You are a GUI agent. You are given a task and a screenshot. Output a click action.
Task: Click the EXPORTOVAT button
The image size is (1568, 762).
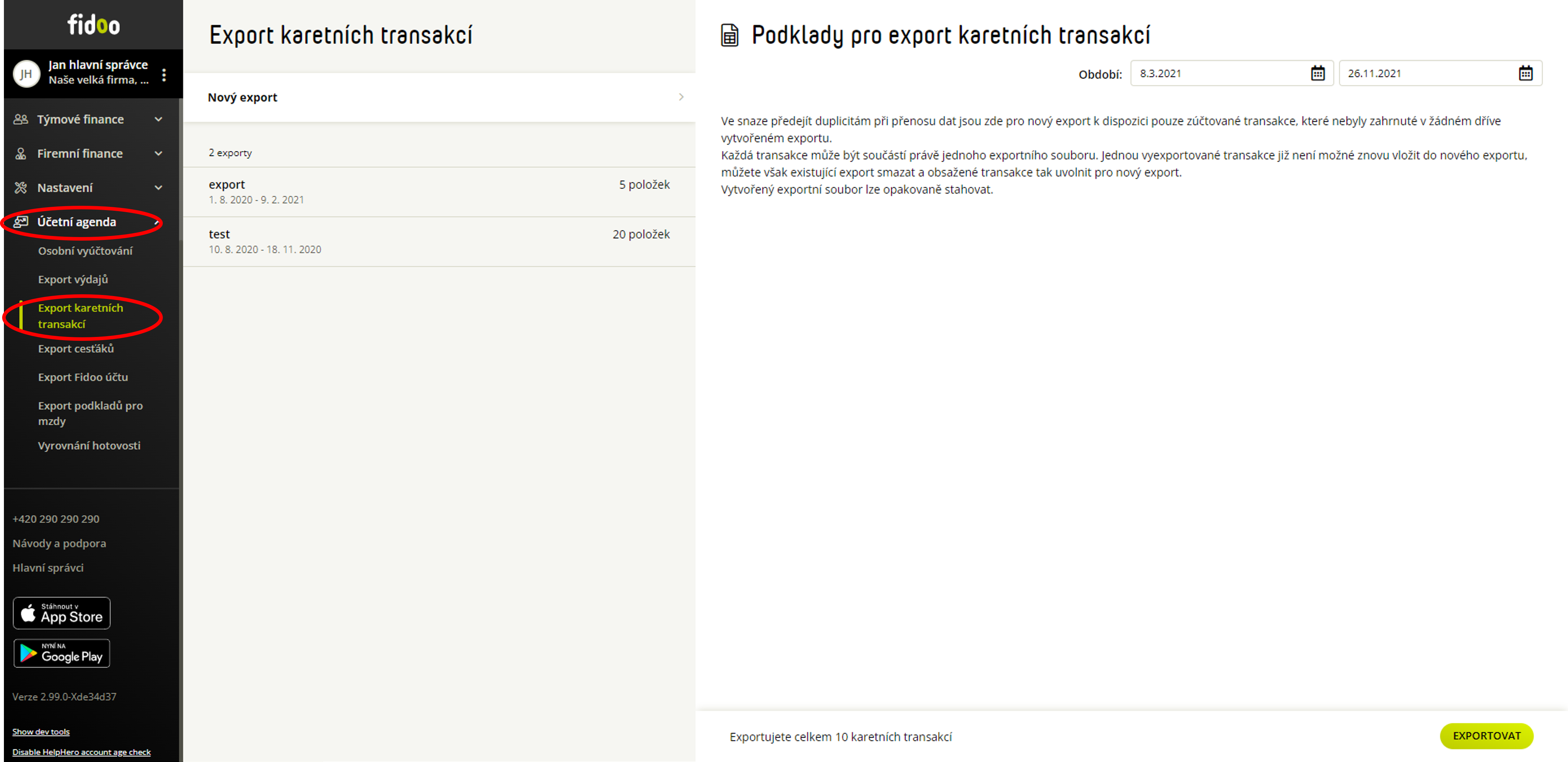(x=1486, y=736)
